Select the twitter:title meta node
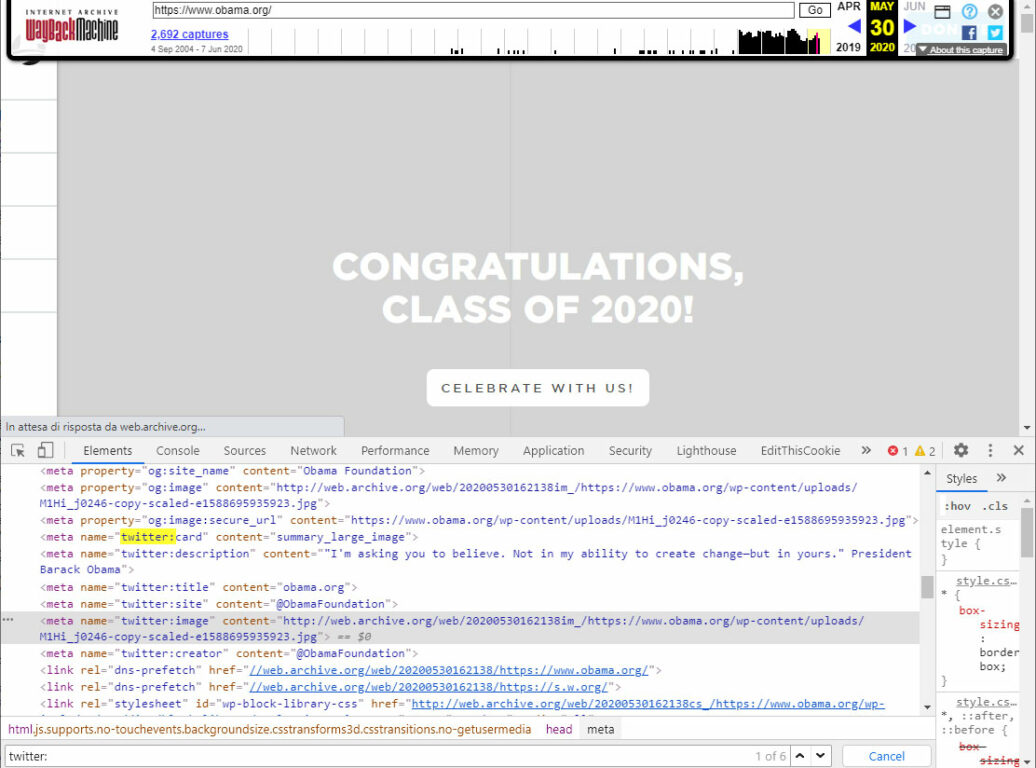This screenshot has width=1036, height=768. [199, 587]
